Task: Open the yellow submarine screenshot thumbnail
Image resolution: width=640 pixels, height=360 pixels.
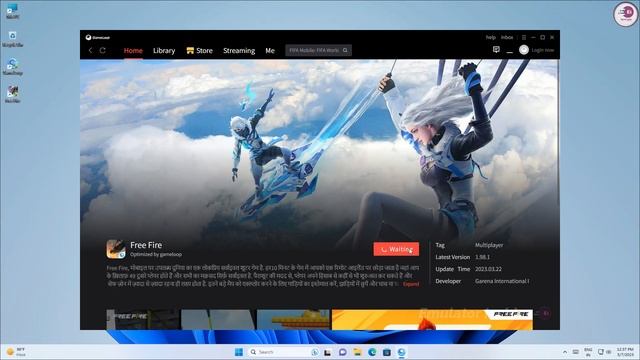Action: [293, 320]
